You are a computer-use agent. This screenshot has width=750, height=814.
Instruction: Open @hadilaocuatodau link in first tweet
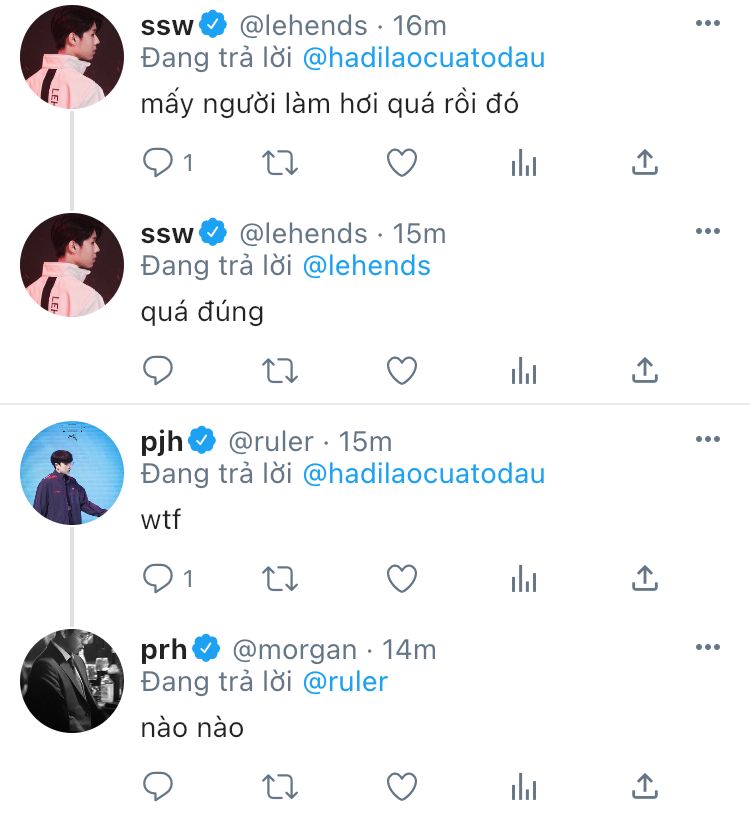(x=423, y=58)
